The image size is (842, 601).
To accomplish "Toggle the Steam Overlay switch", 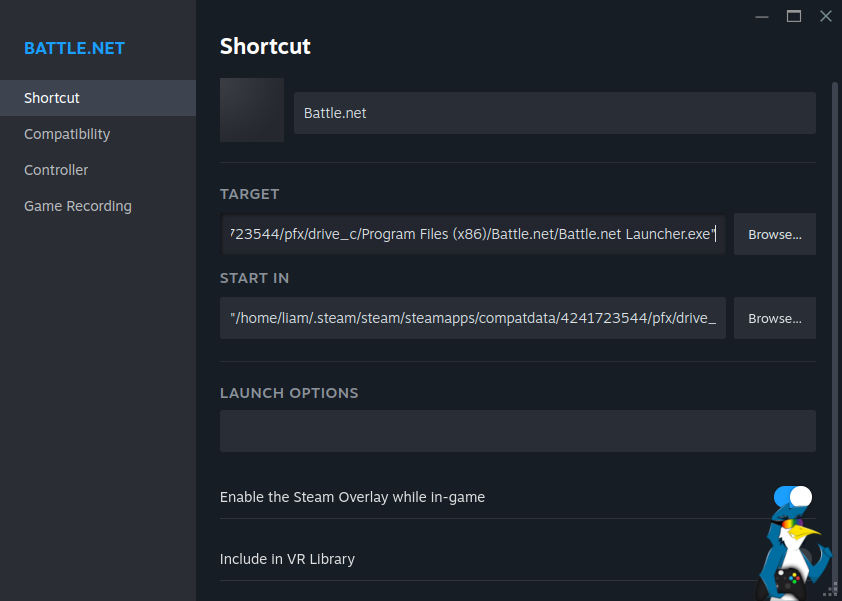I will pos(793,497).
